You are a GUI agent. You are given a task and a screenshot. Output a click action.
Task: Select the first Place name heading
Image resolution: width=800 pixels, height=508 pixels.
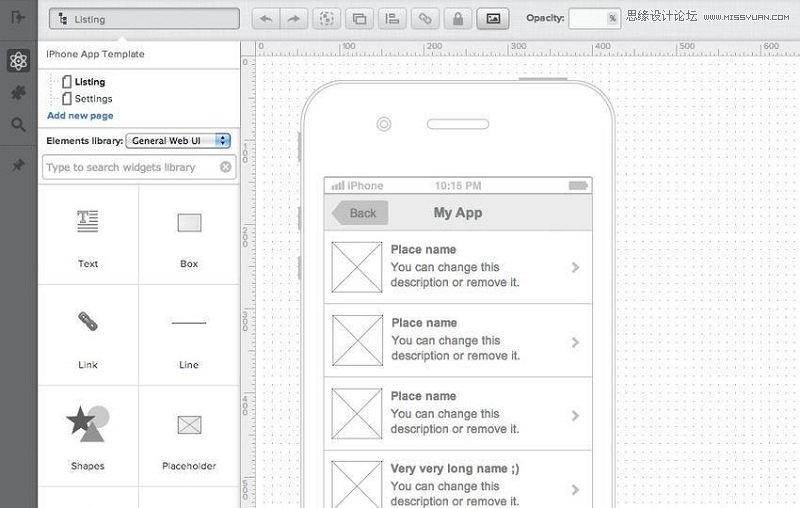pos(423,249)
